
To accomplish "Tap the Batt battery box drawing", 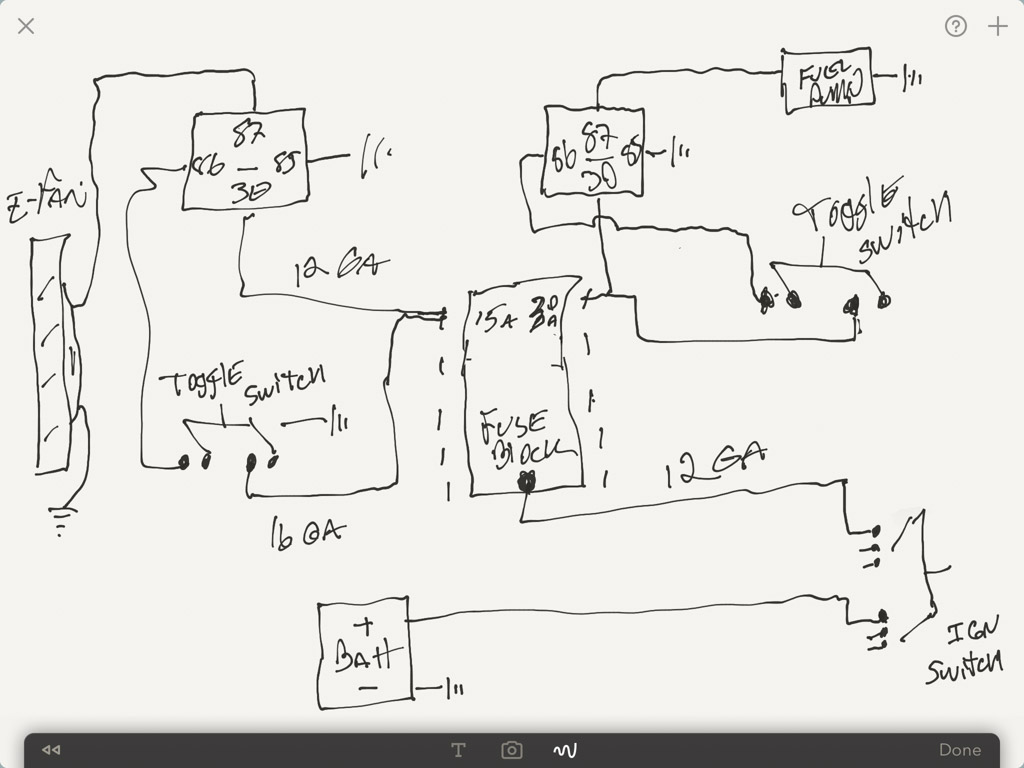I will pos(365,652).
